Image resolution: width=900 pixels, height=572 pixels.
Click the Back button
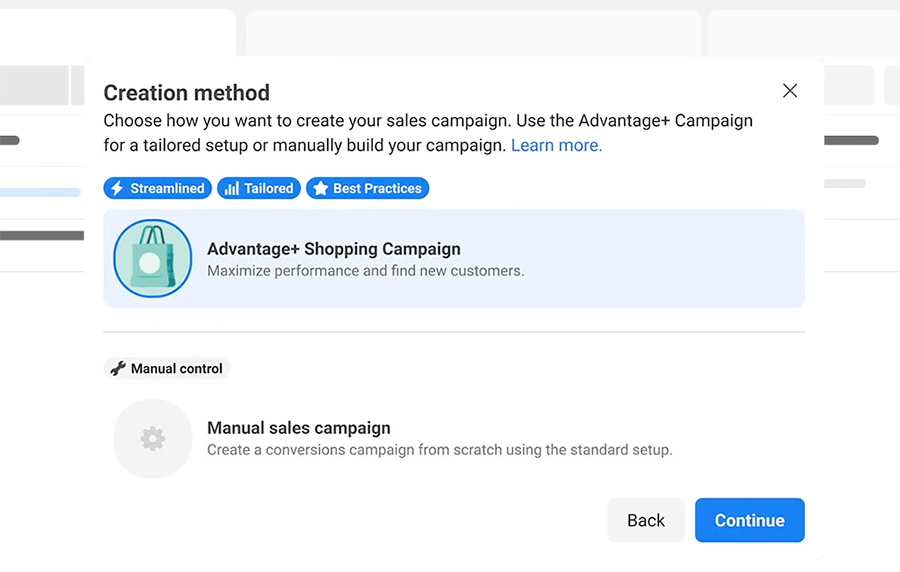tap(646, 520)
